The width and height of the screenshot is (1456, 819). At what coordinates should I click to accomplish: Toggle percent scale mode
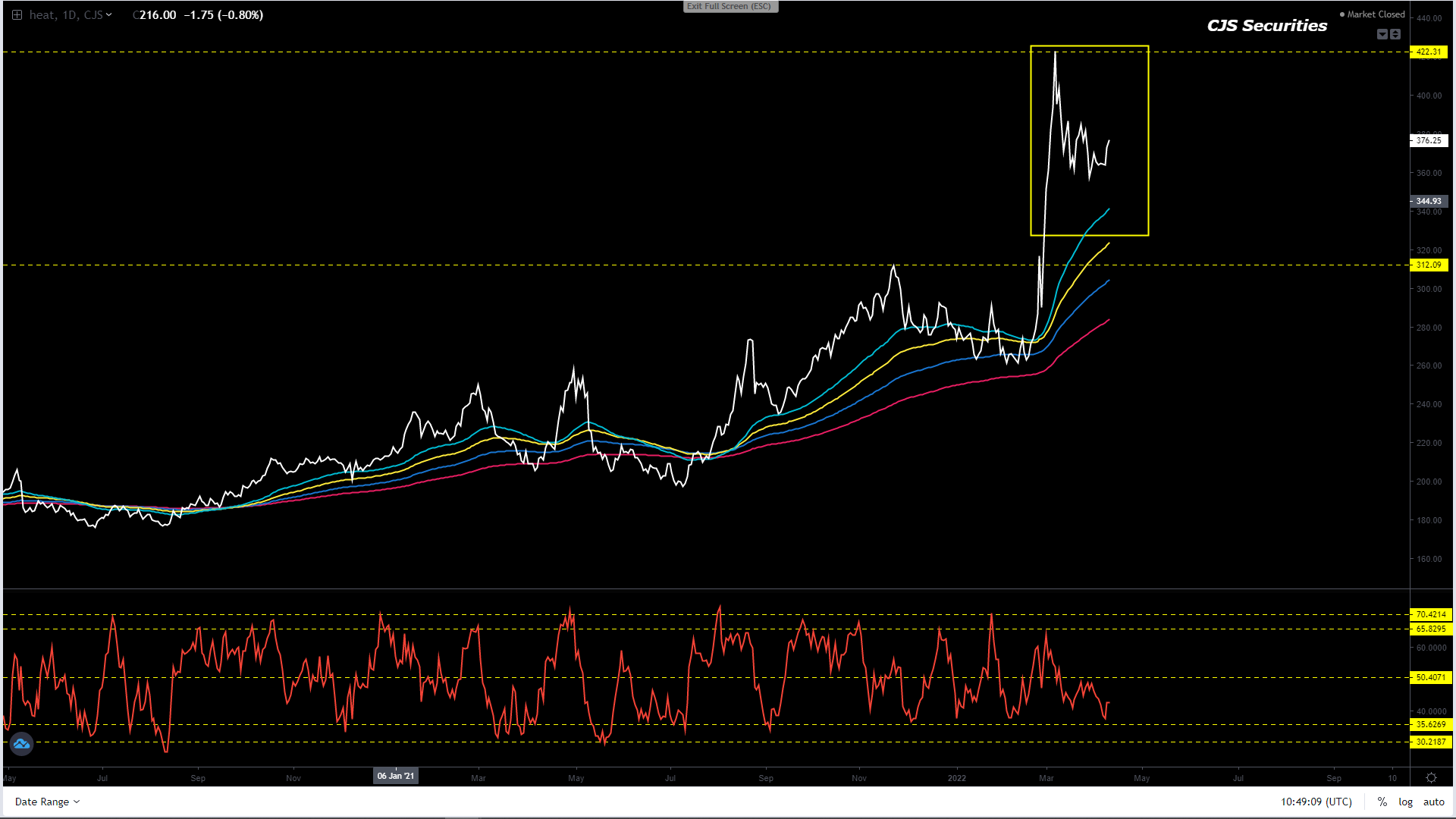coord(1382,802)
